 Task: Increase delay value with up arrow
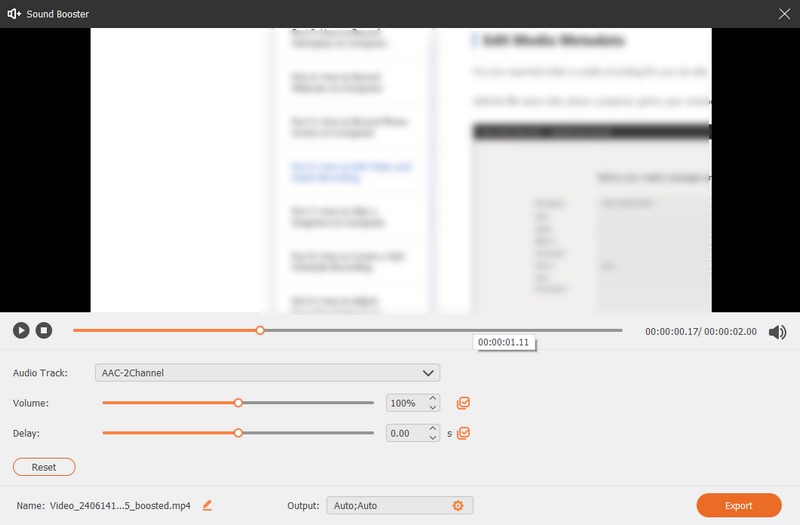433,428
